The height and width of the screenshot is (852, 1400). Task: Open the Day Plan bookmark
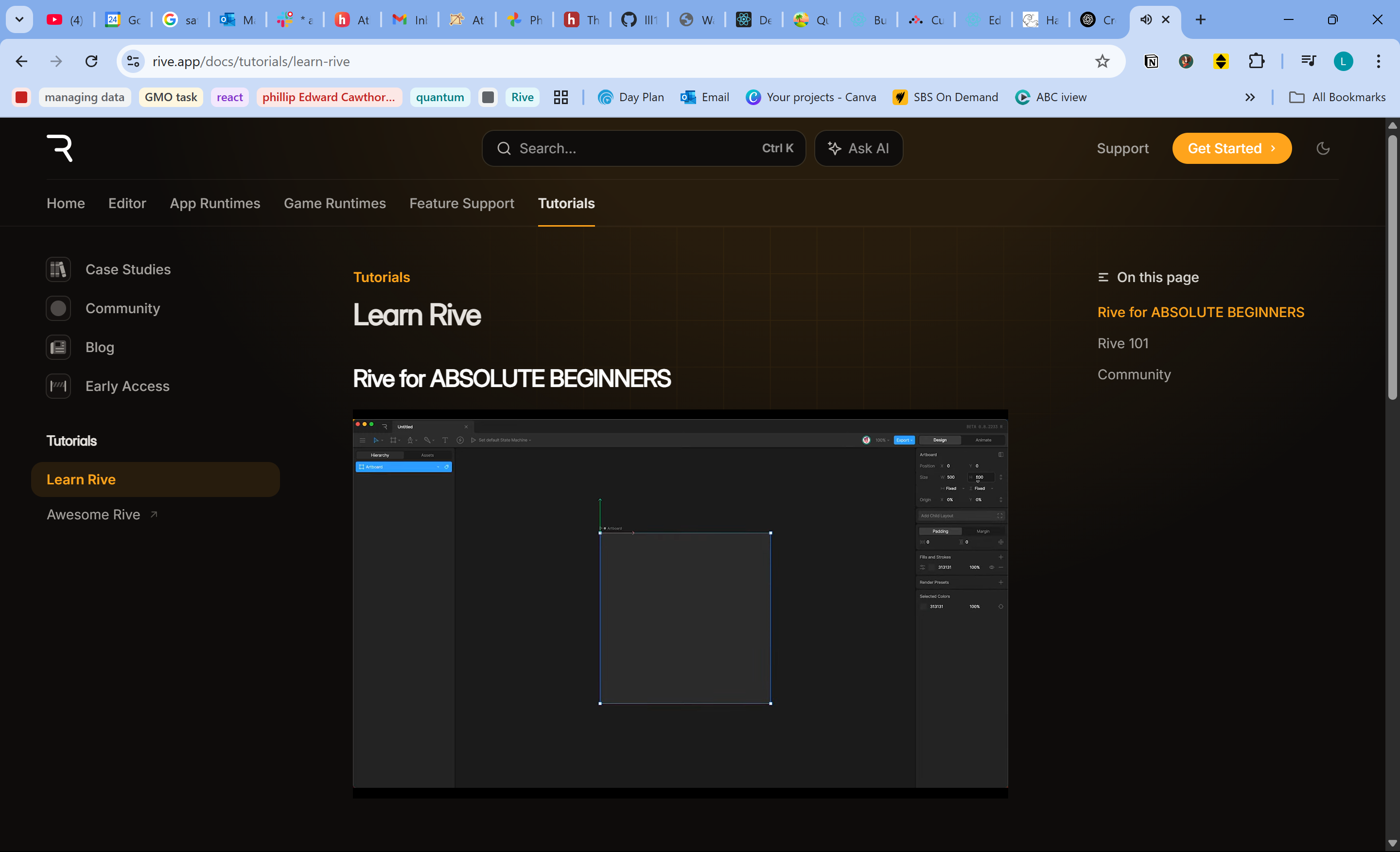click(x=630, y=97)
